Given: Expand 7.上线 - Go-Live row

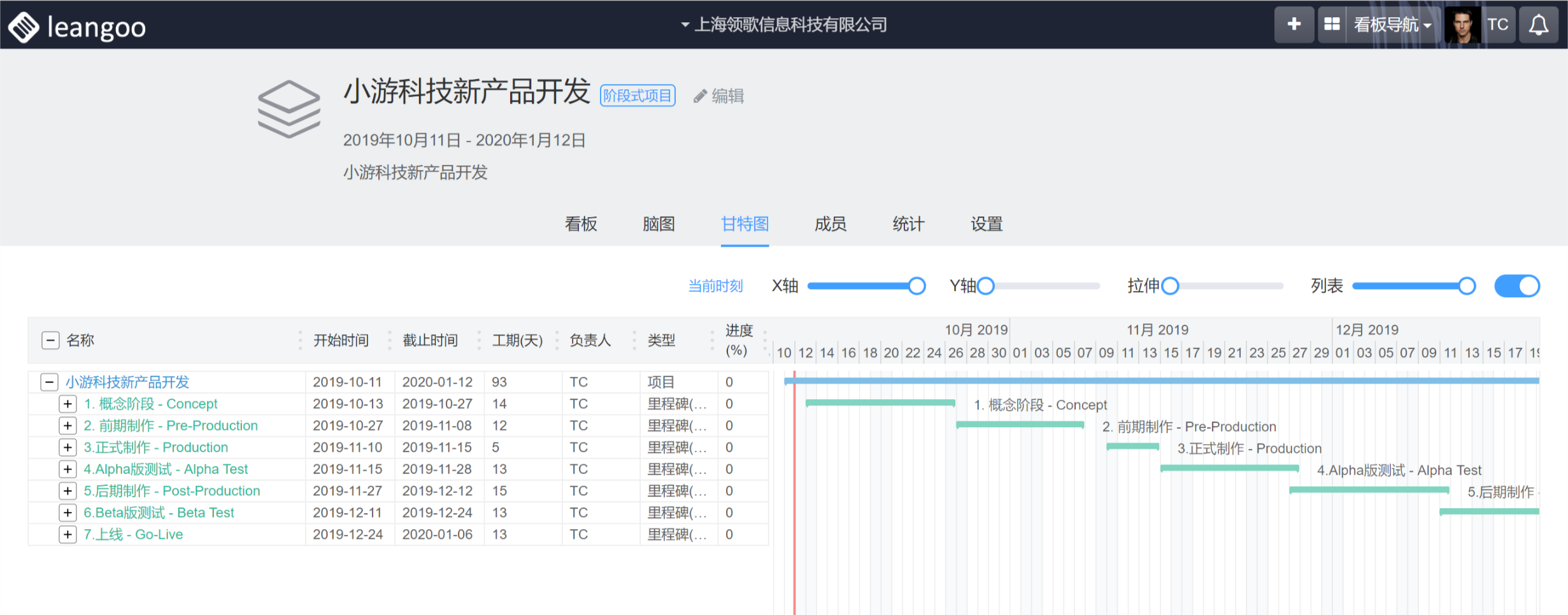Looking at the screenshot, I should click(x=68, y=534).
